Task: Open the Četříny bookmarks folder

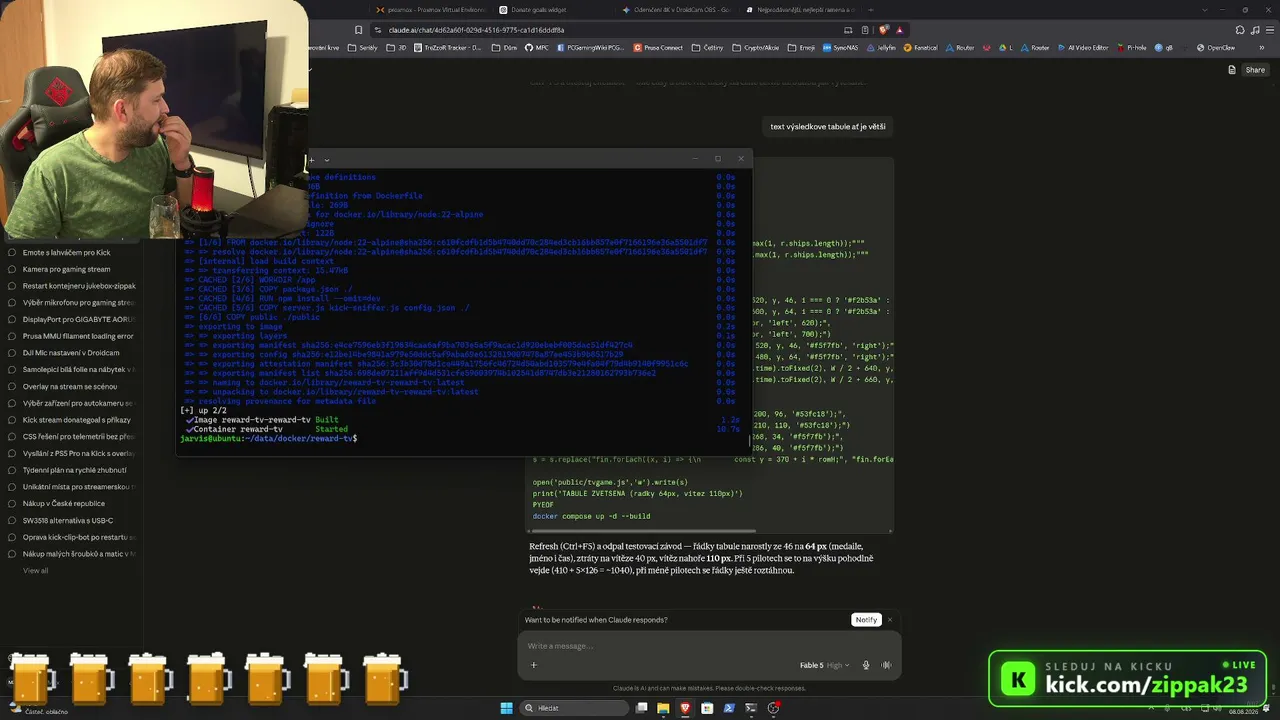Action: (x=708, y=48)
